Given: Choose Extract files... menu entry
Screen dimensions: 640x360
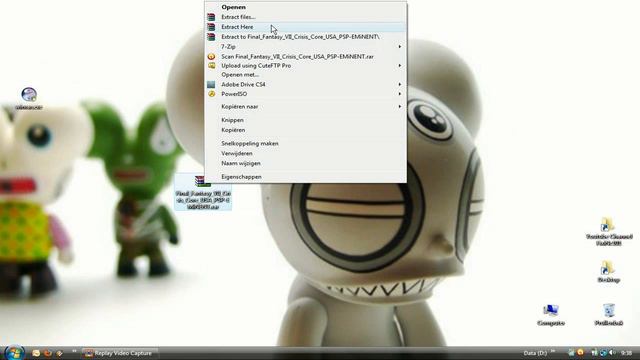Looking at the screenshot, I should point(305,17).
